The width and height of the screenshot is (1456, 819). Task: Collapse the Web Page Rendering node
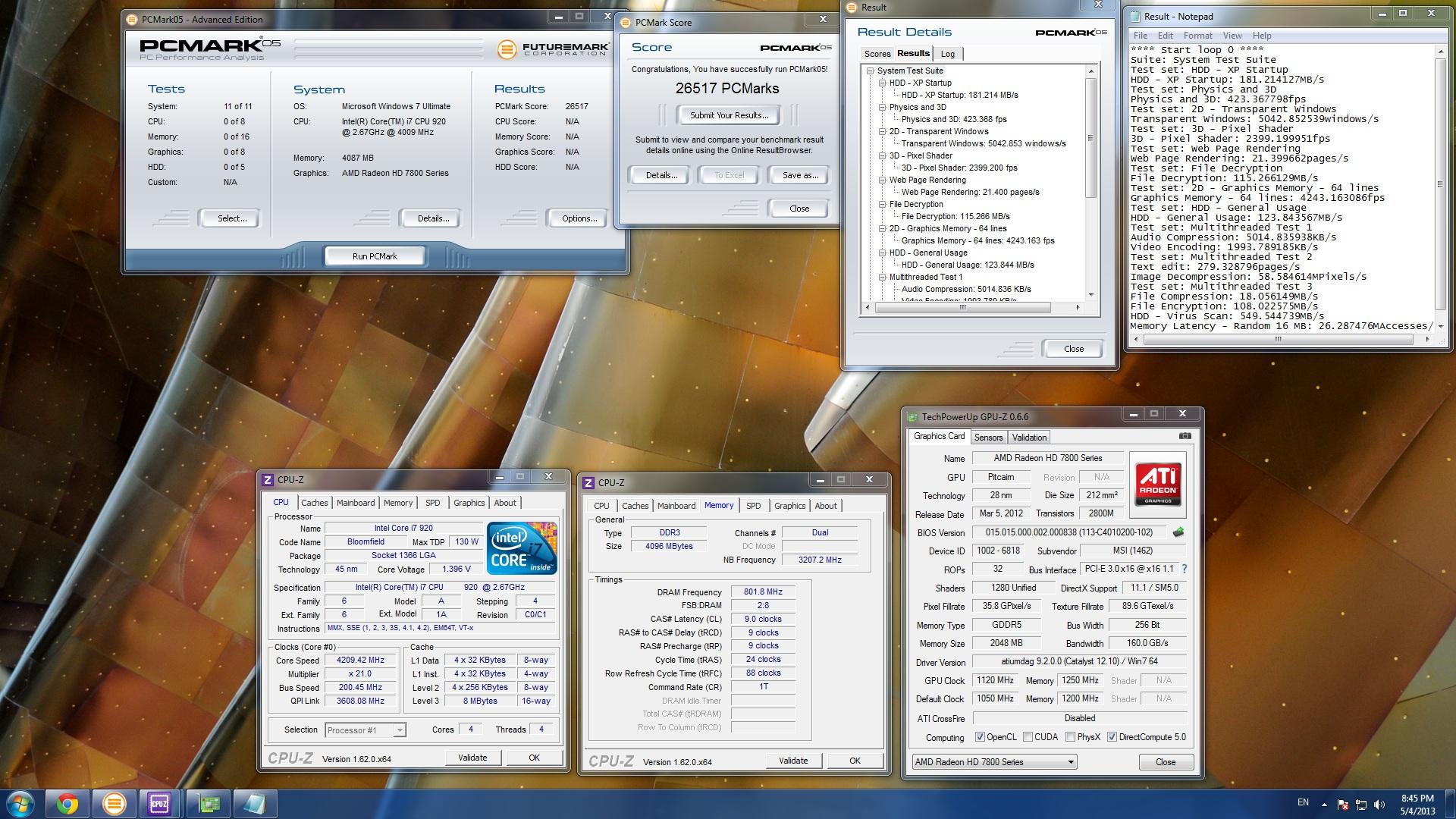(x=883, y=180)
